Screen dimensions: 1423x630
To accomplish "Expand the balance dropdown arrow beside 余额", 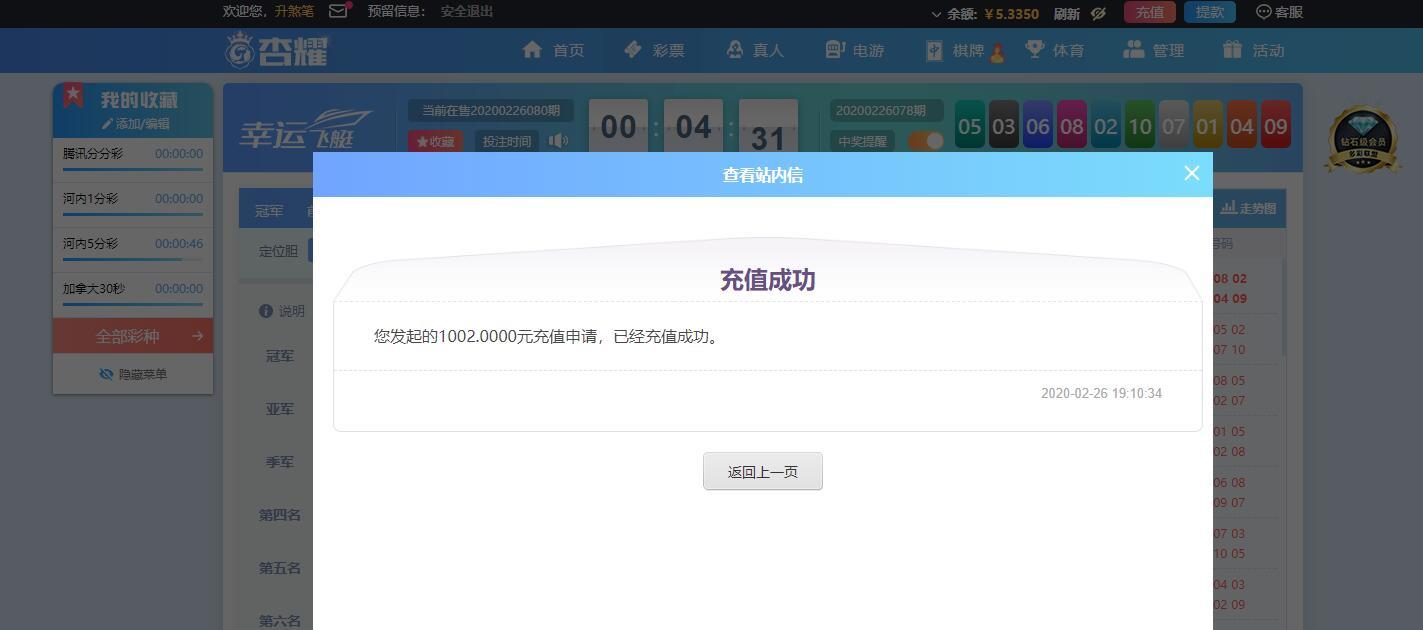I will (x=936, y=14).
